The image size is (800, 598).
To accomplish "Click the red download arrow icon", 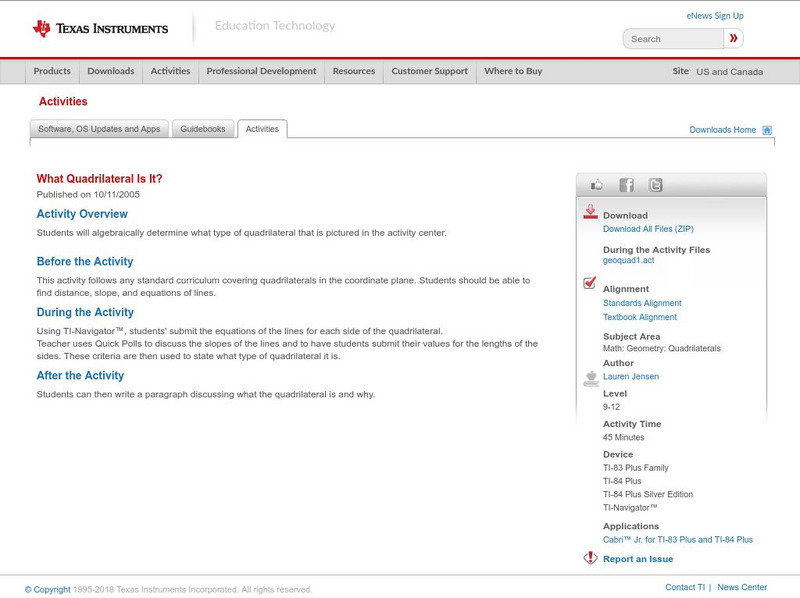I will pos(590,212).
